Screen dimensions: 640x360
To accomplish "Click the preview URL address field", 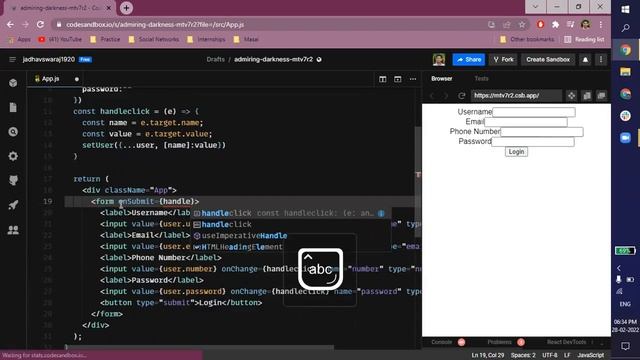I will [516, 96].
